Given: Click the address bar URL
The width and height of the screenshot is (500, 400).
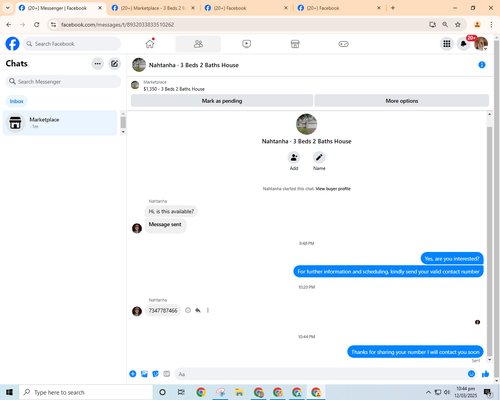Looking at the screenshot, I should pos(117,25).
